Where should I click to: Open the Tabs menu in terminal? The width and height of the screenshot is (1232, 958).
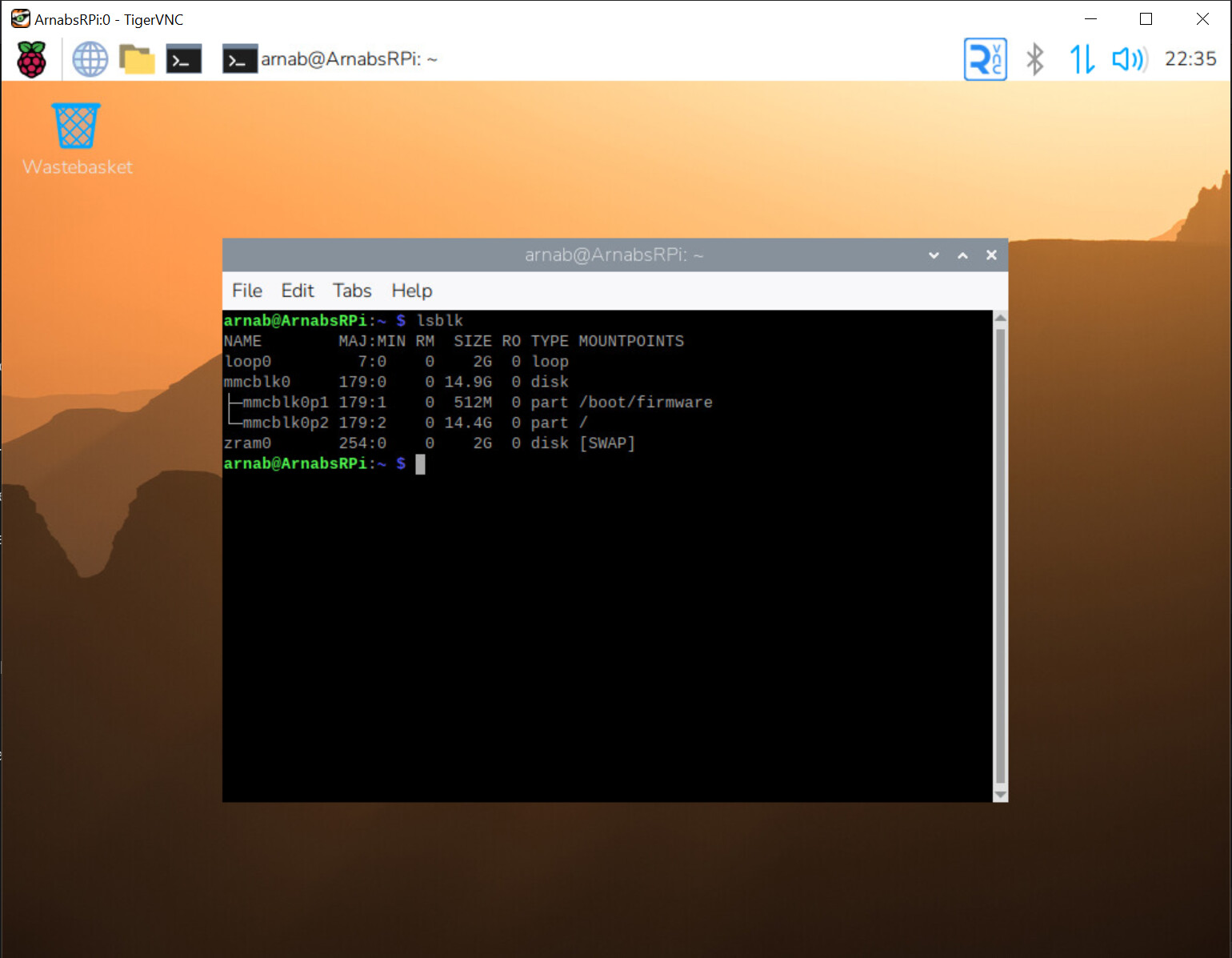[x=352, y=291]
